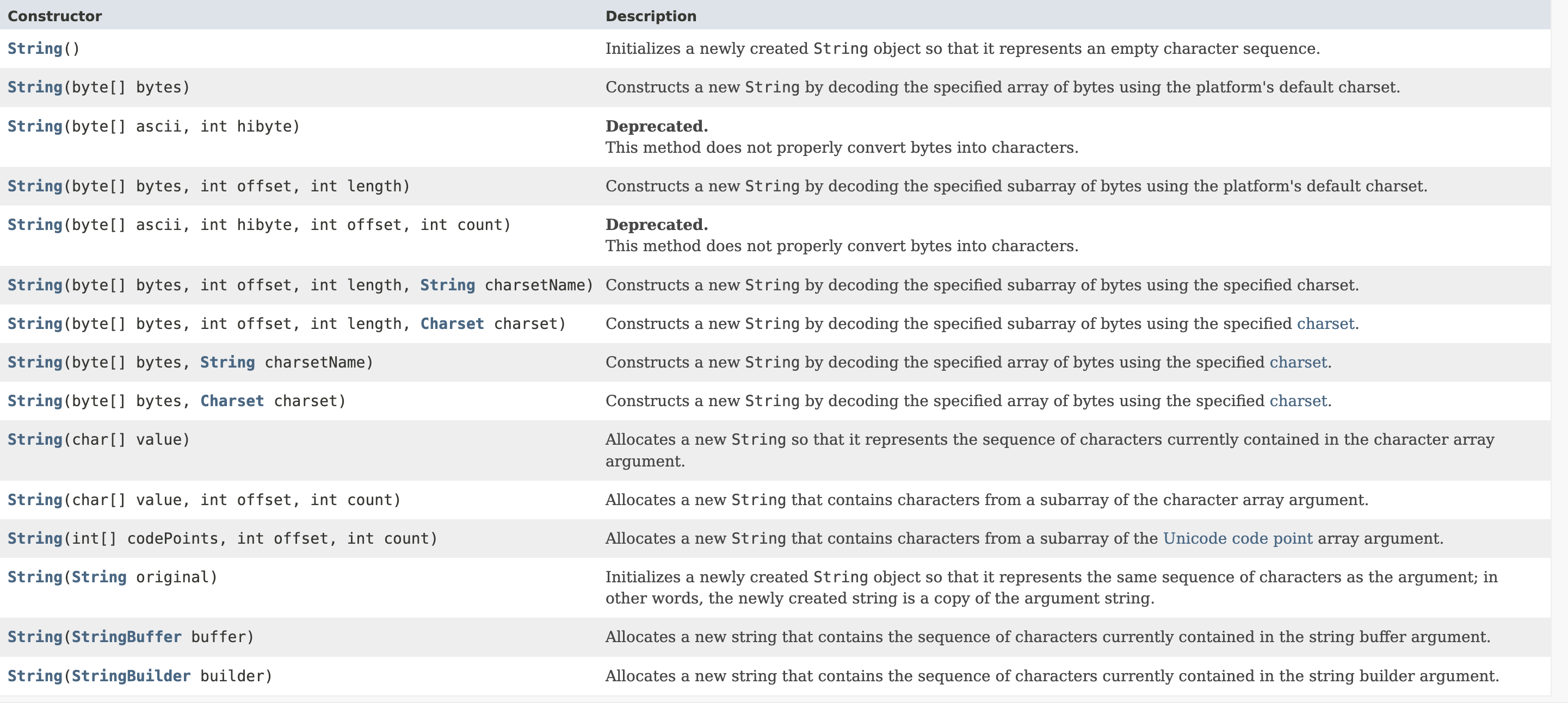Click Charset type link in String(byte[] bytes, Charset charset)

point(232,401)
